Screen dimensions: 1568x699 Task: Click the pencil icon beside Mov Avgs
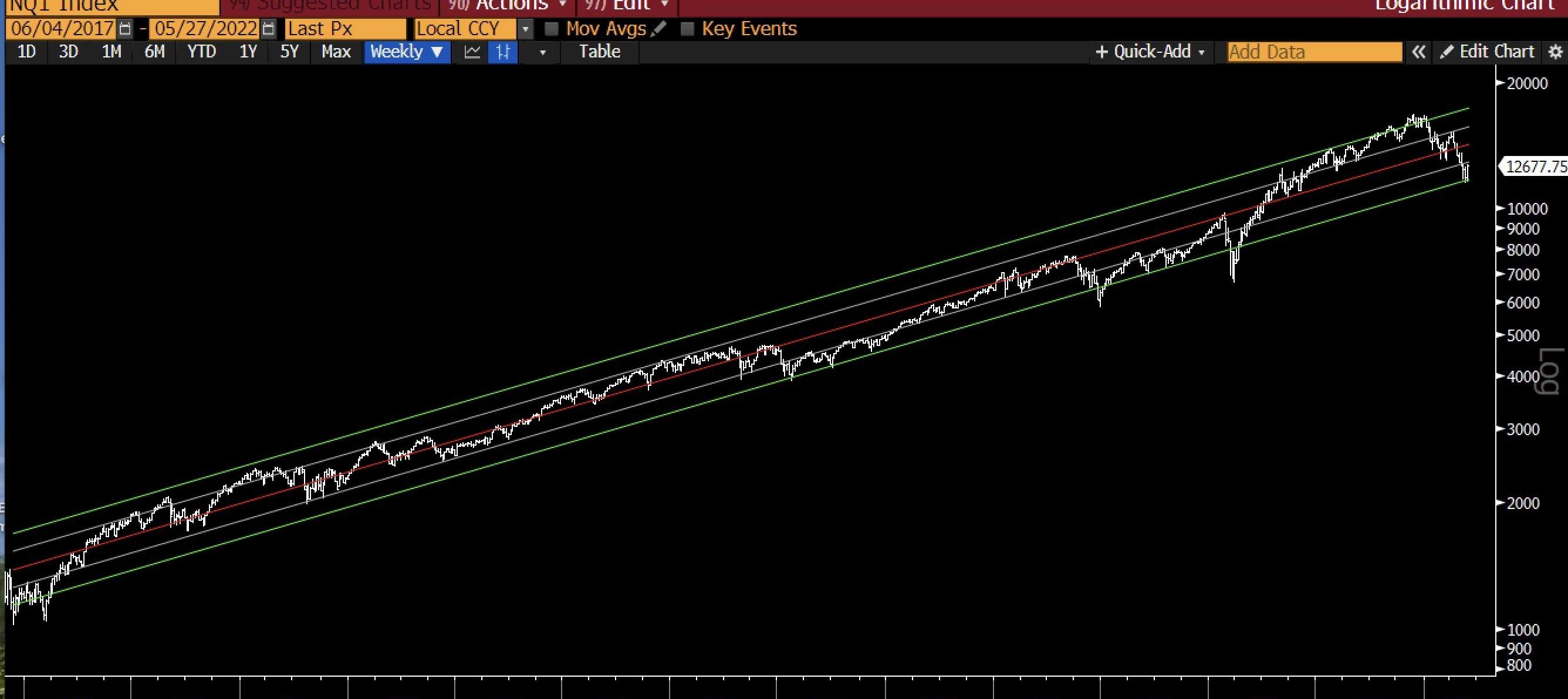tap(658, 29)
